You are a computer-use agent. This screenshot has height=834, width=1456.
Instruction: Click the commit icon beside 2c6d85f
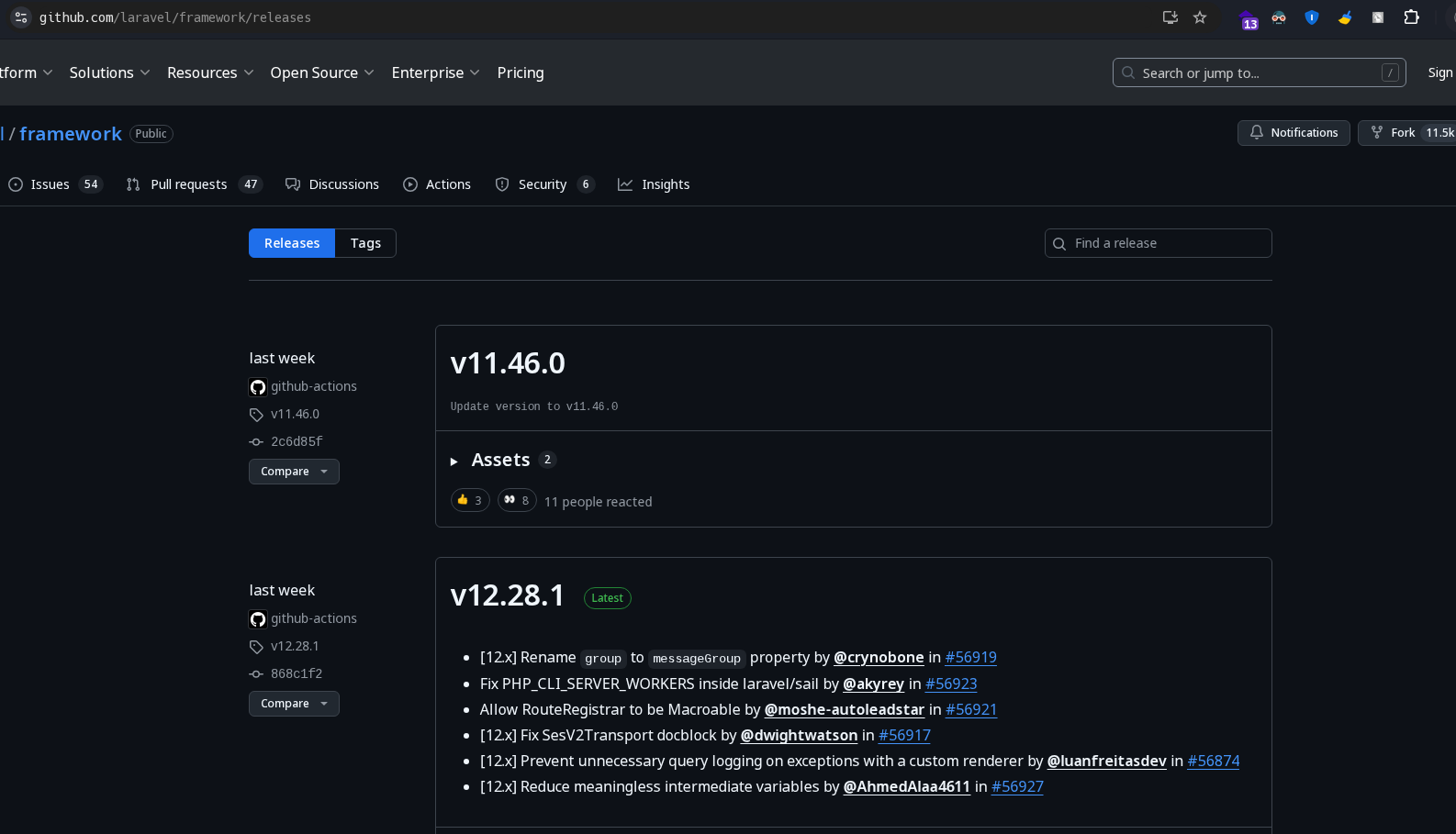[256, 442]
